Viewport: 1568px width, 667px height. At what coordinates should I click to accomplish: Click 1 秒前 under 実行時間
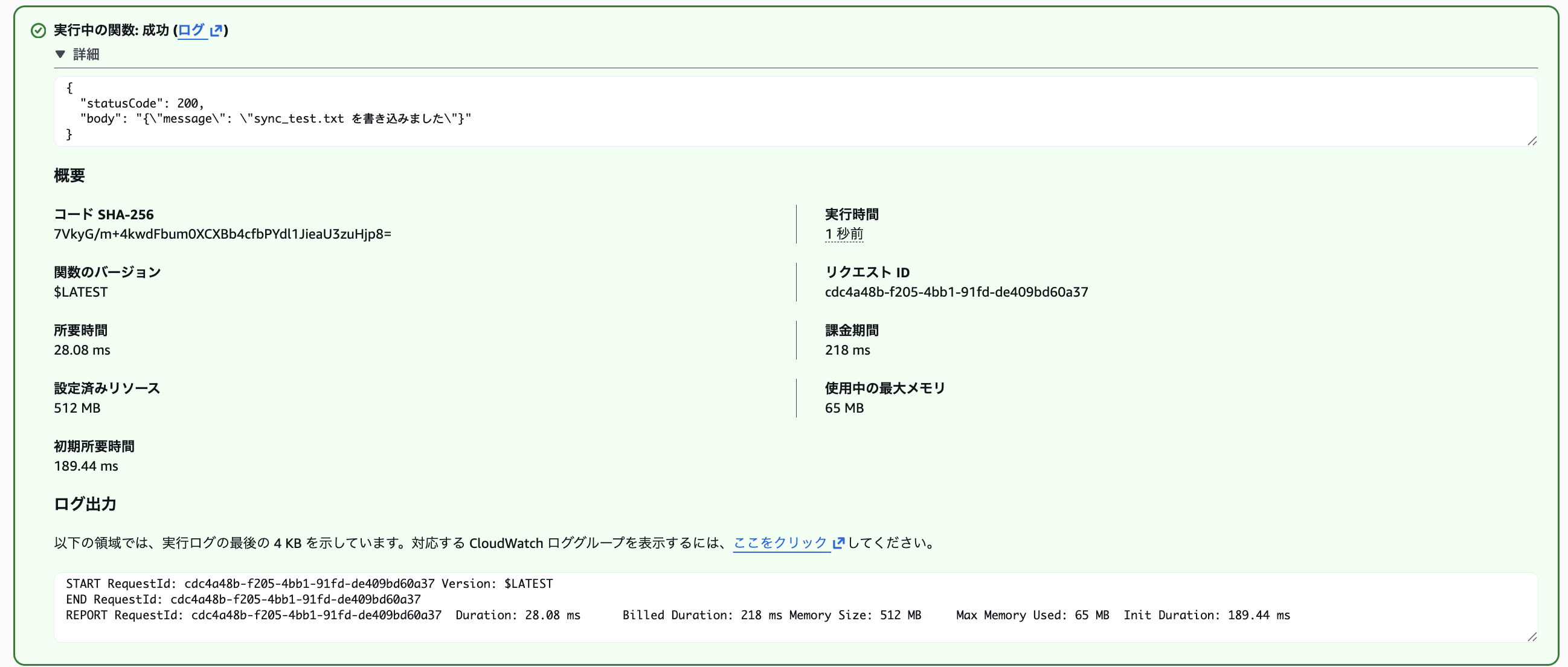[844, 233]
